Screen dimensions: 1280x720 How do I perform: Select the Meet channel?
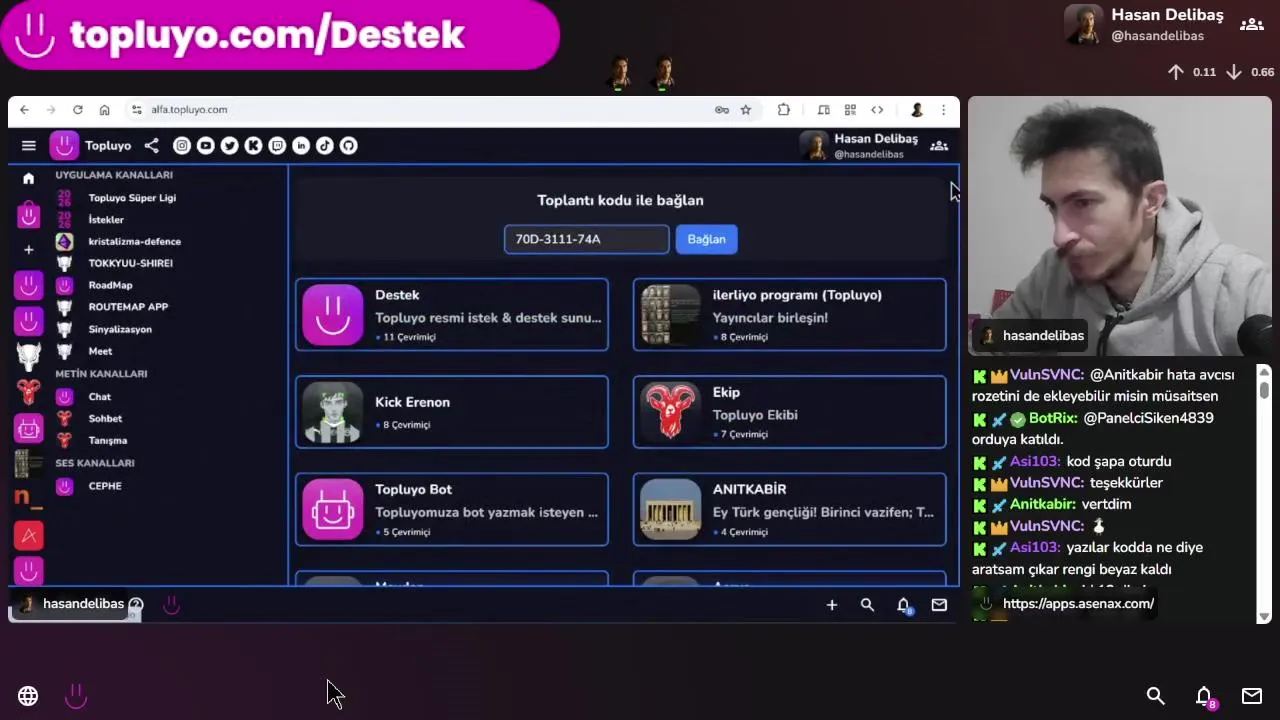tap(100, 352)
